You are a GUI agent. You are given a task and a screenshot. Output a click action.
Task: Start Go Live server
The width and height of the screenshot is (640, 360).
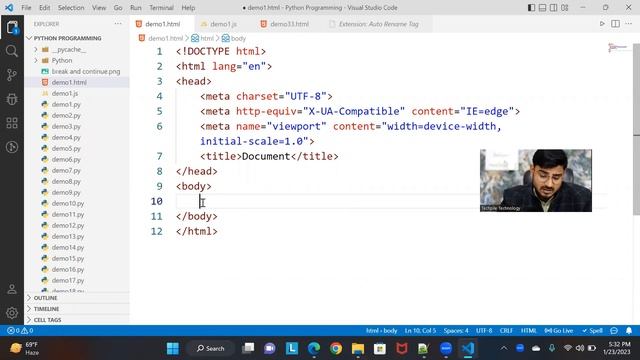559,331
